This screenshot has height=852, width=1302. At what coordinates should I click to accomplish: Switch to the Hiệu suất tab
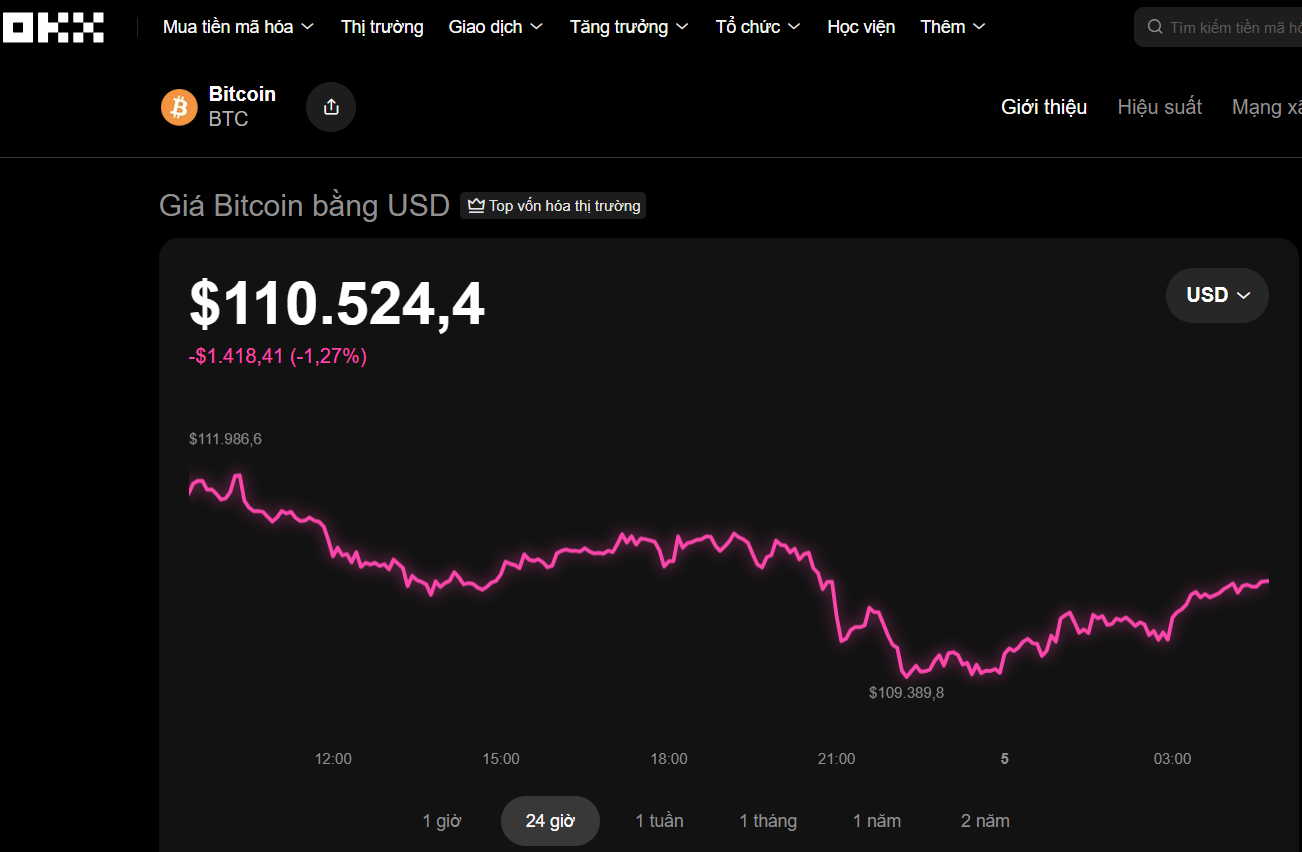pos(1160,107)
